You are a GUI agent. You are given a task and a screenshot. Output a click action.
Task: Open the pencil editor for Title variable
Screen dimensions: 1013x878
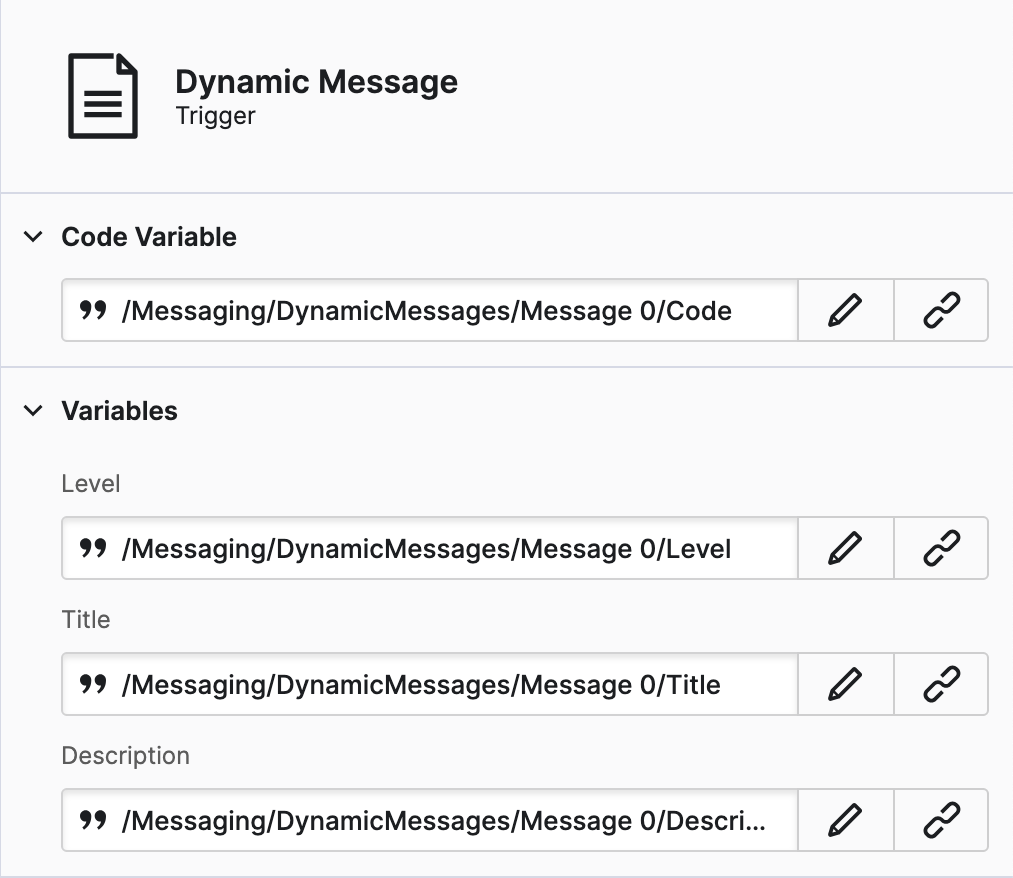pyautogui.click(x=845, y=684)
